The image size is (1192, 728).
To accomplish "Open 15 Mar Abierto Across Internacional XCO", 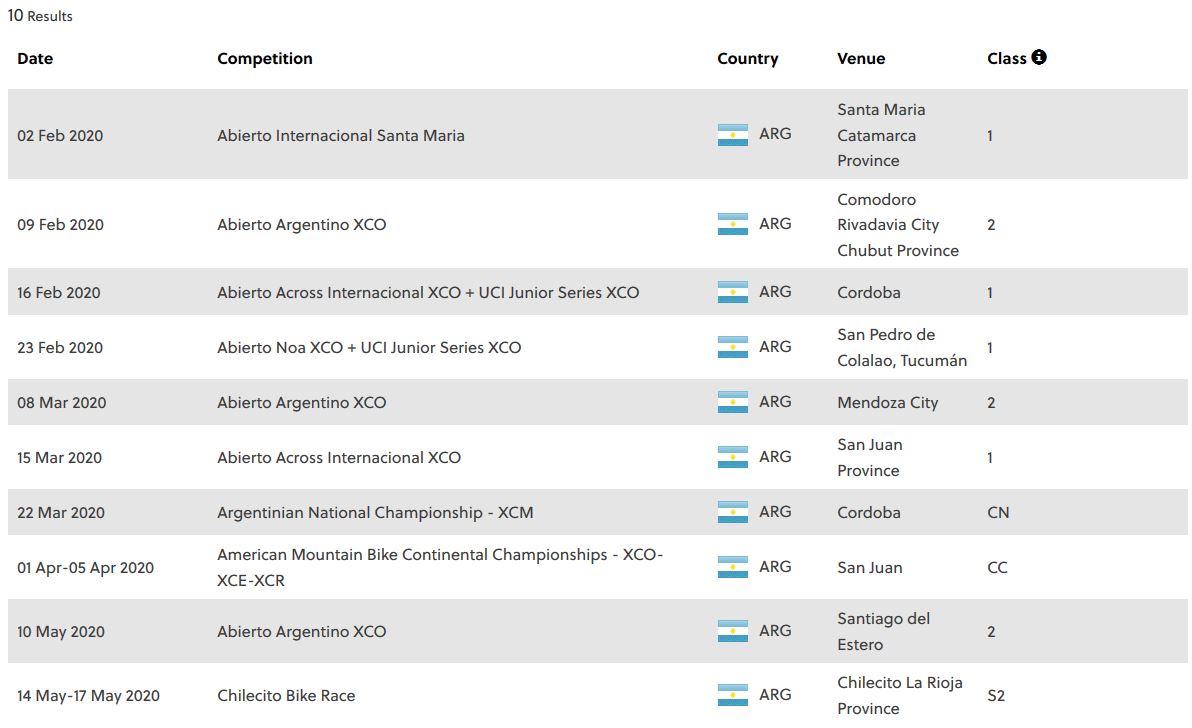I will (339, 457).
